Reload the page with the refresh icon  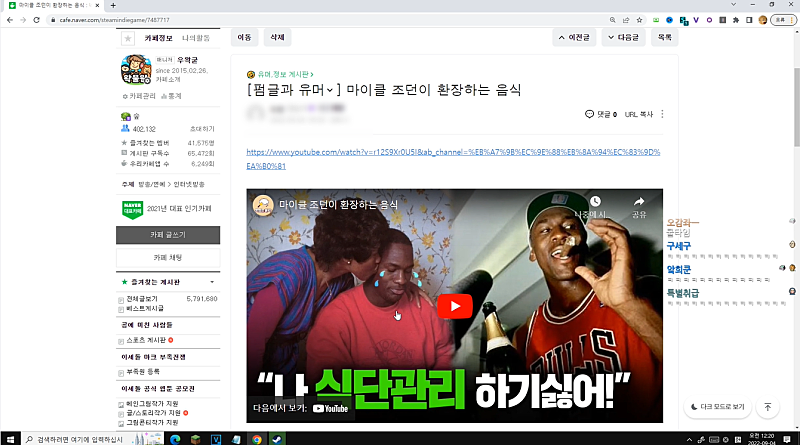(36, 20)
